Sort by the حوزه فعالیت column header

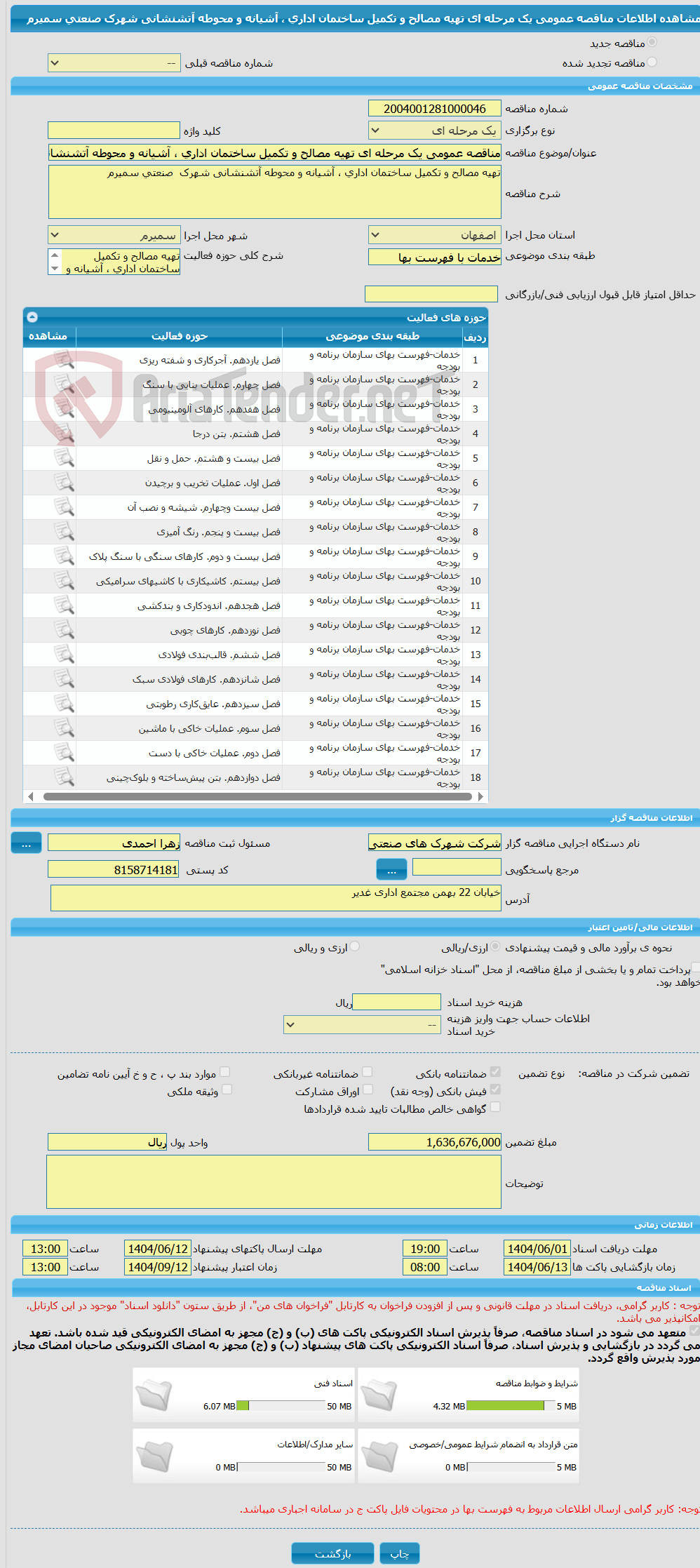point(180,337)
